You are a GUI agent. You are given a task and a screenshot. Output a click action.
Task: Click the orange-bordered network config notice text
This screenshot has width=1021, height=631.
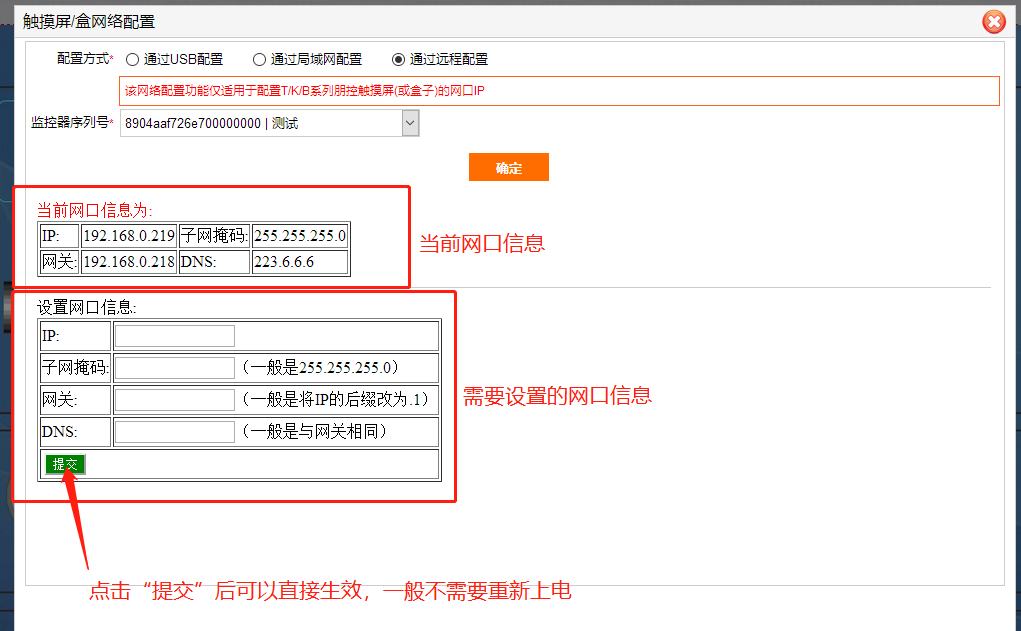(305, 91)
